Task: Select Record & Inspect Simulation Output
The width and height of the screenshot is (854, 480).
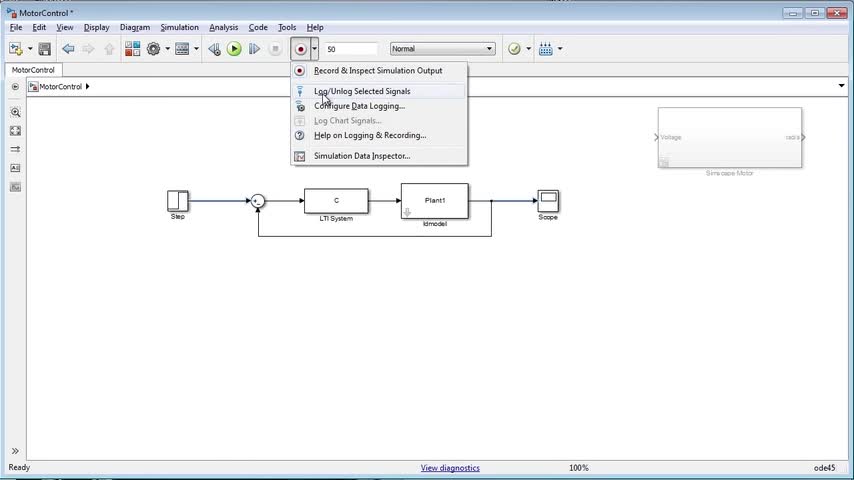Action: click(x=379, y=71)
